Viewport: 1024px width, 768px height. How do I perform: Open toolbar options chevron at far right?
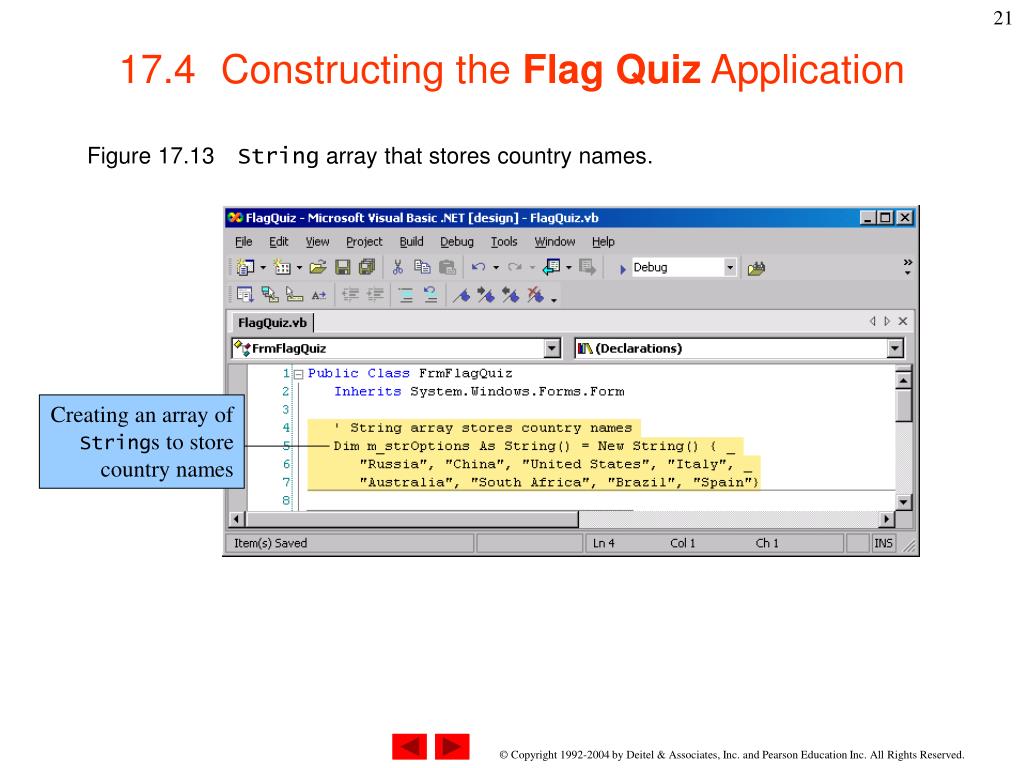[908, 266]
